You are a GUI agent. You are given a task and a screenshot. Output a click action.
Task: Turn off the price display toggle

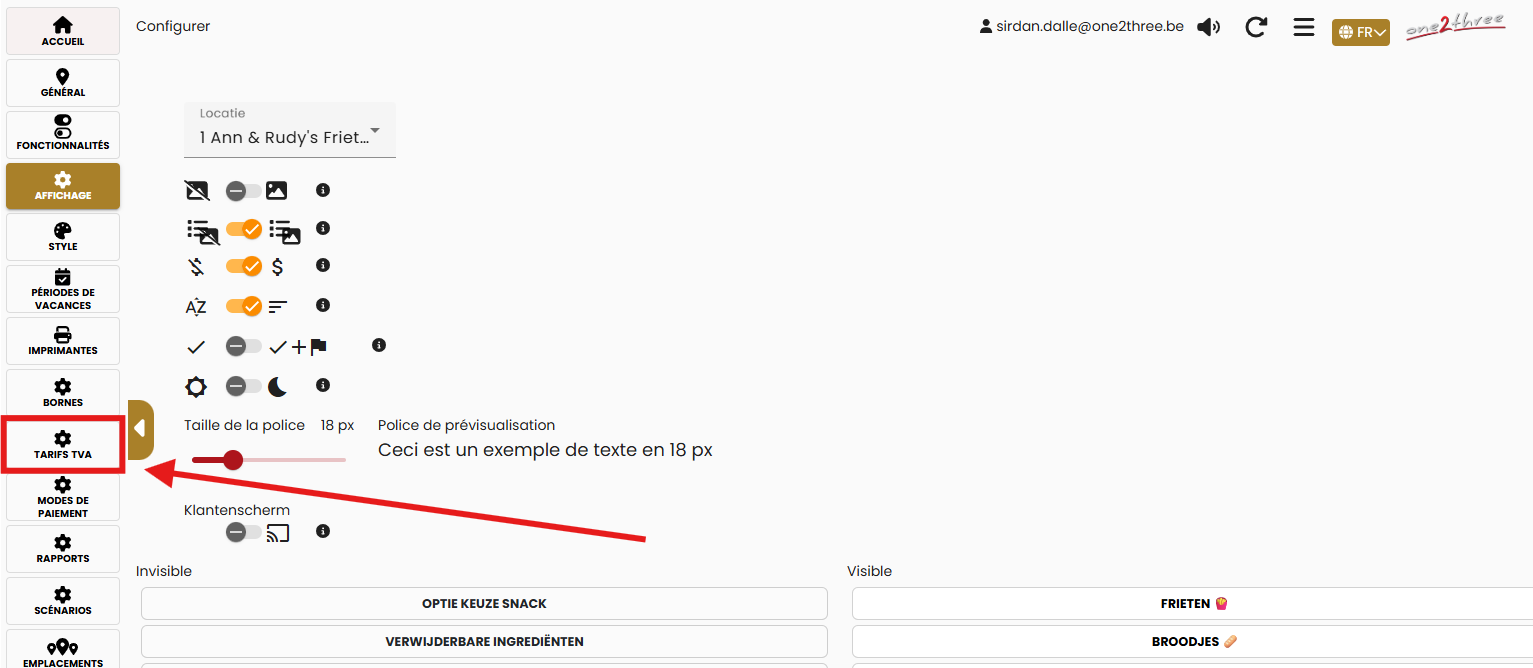point(243,266)
